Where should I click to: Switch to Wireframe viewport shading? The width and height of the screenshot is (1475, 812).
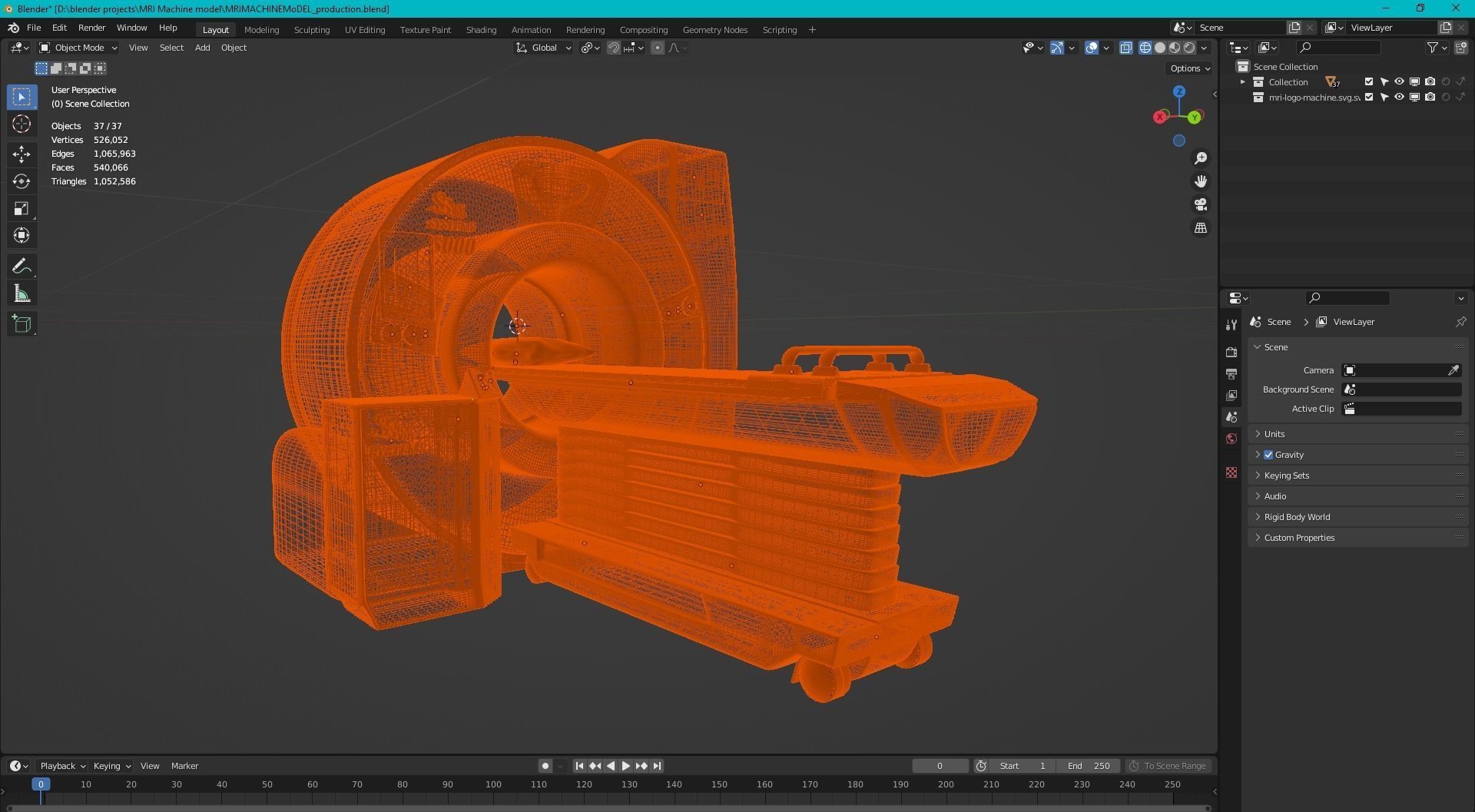click(x=1145, y=48)
